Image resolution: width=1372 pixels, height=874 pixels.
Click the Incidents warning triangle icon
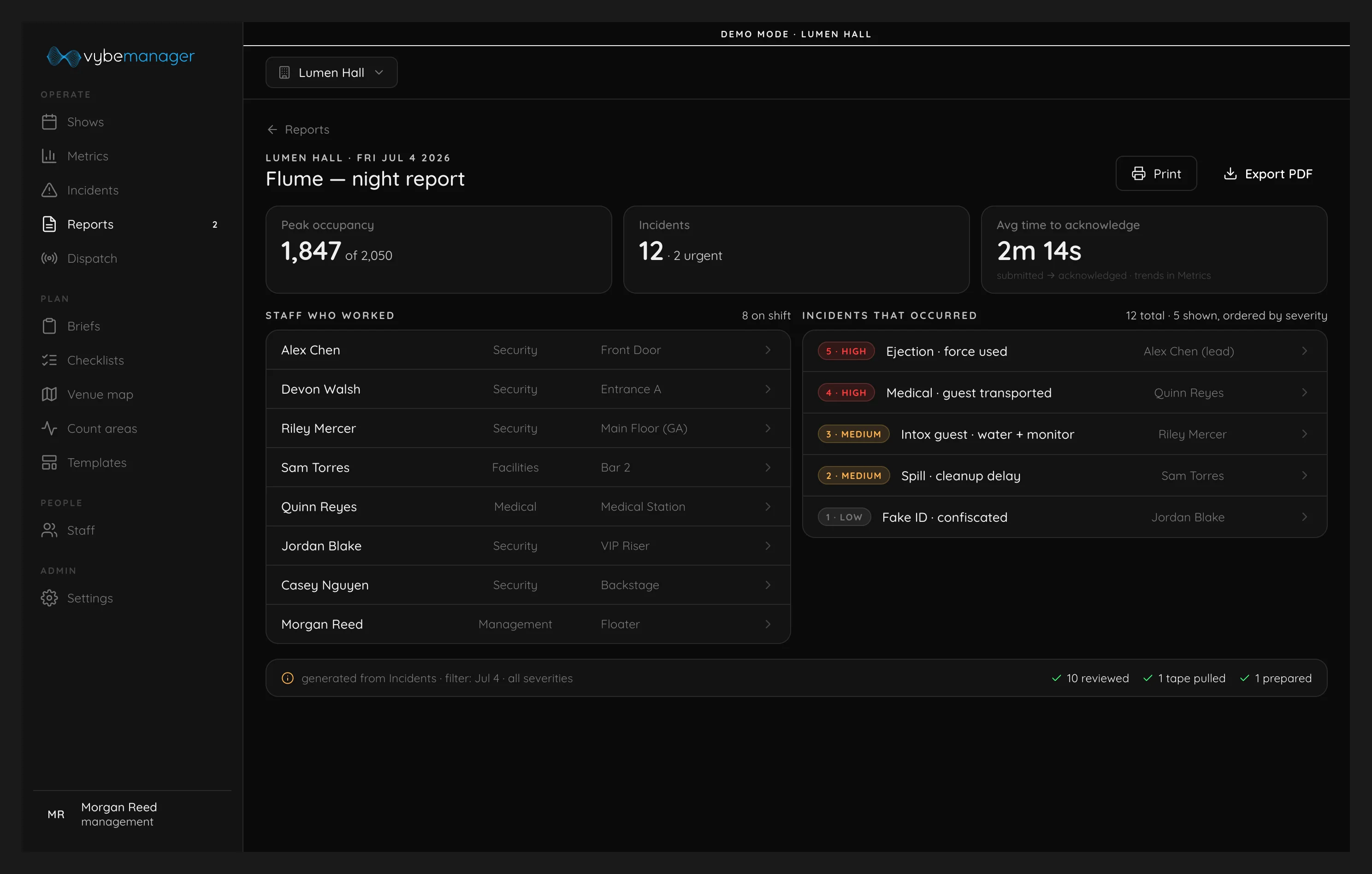[x=49, y=190]
